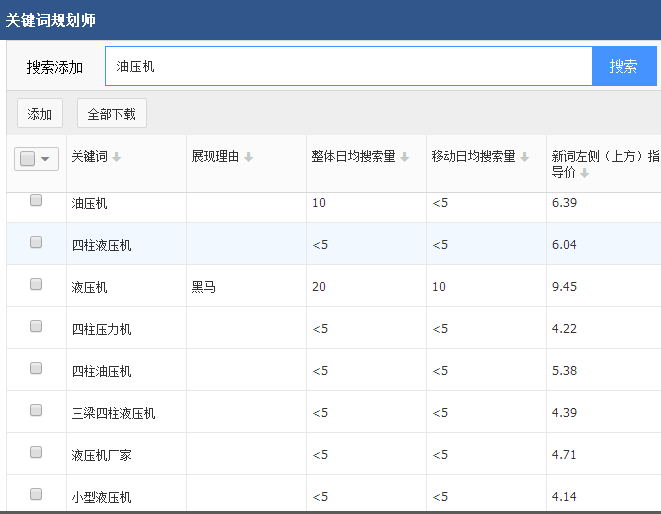Click keyword 液压机厂家 in the list
Screen dimensions: 661x514
(x=101, y=455)
